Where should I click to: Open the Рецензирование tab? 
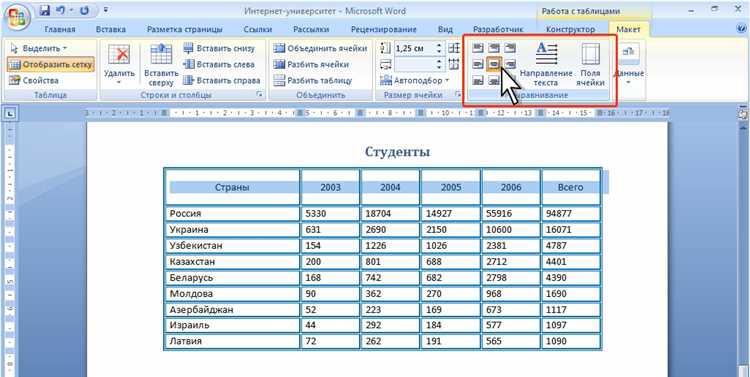tap(384, 29)
